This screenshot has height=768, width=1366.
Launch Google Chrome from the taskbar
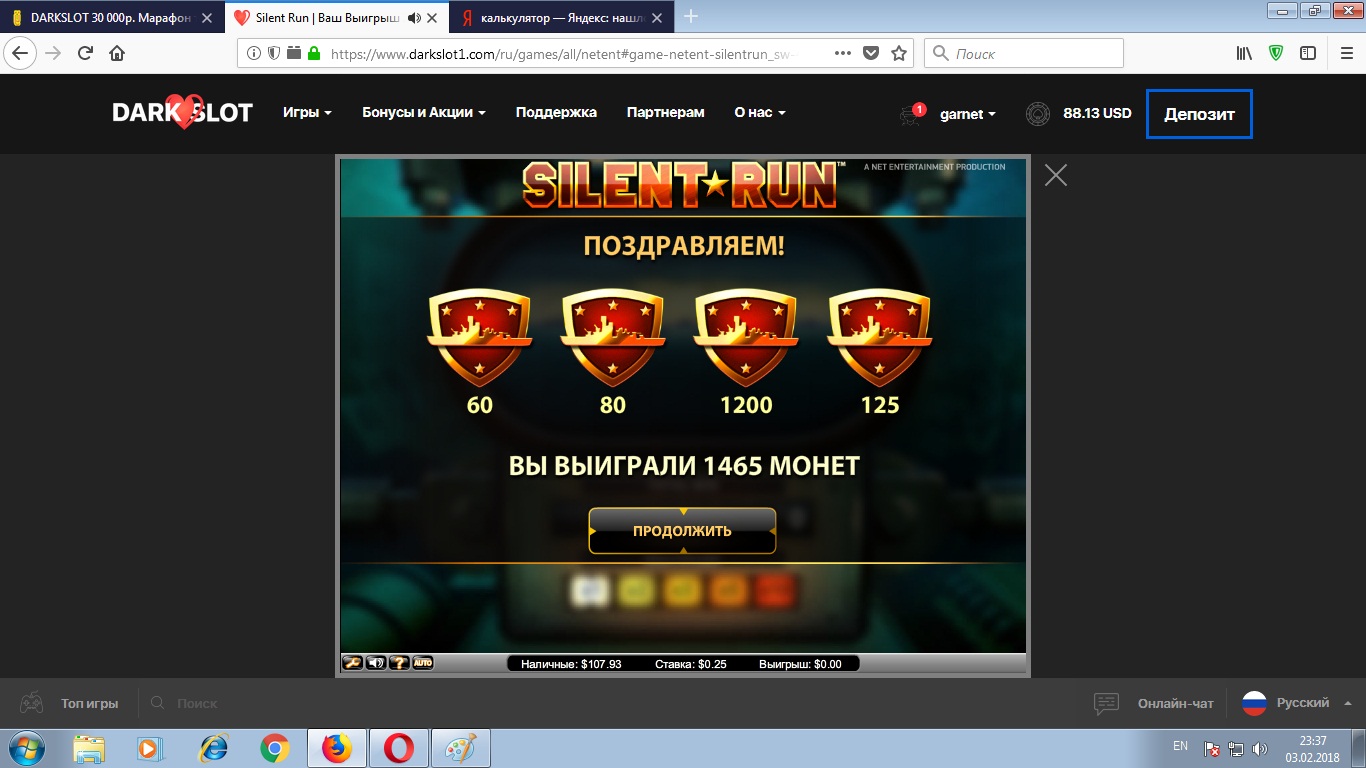pyautogui.click(x=275, y=748)
